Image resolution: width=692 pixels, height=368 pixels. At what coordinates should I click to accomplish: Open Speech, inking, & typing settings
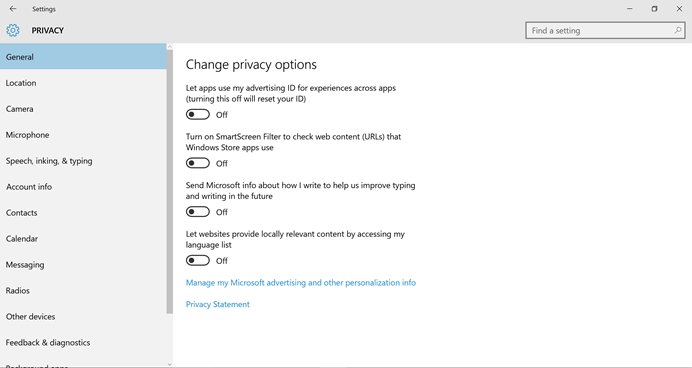83,161
